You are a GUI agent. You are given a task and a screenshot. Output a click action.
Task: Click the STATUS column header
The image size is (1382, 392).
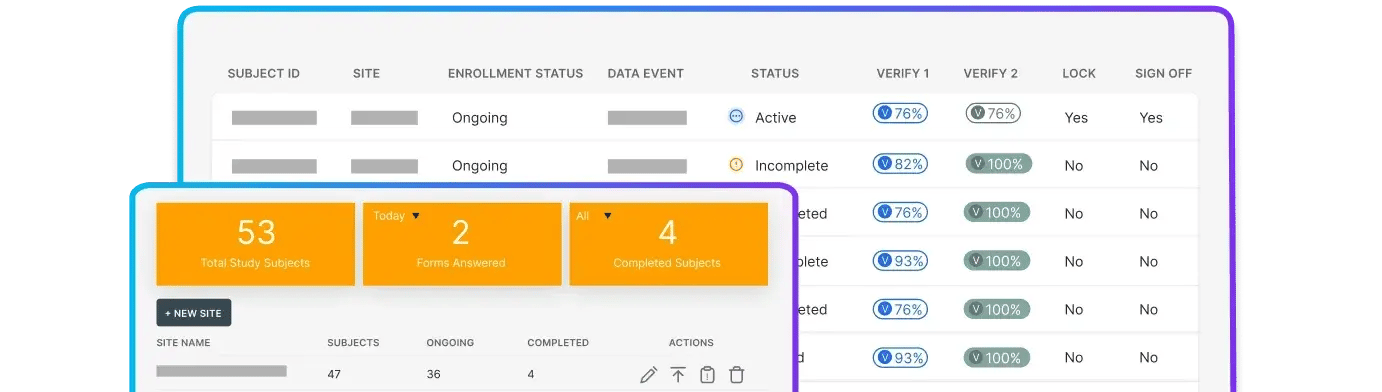pyautogui.click(x=775, y=73)
